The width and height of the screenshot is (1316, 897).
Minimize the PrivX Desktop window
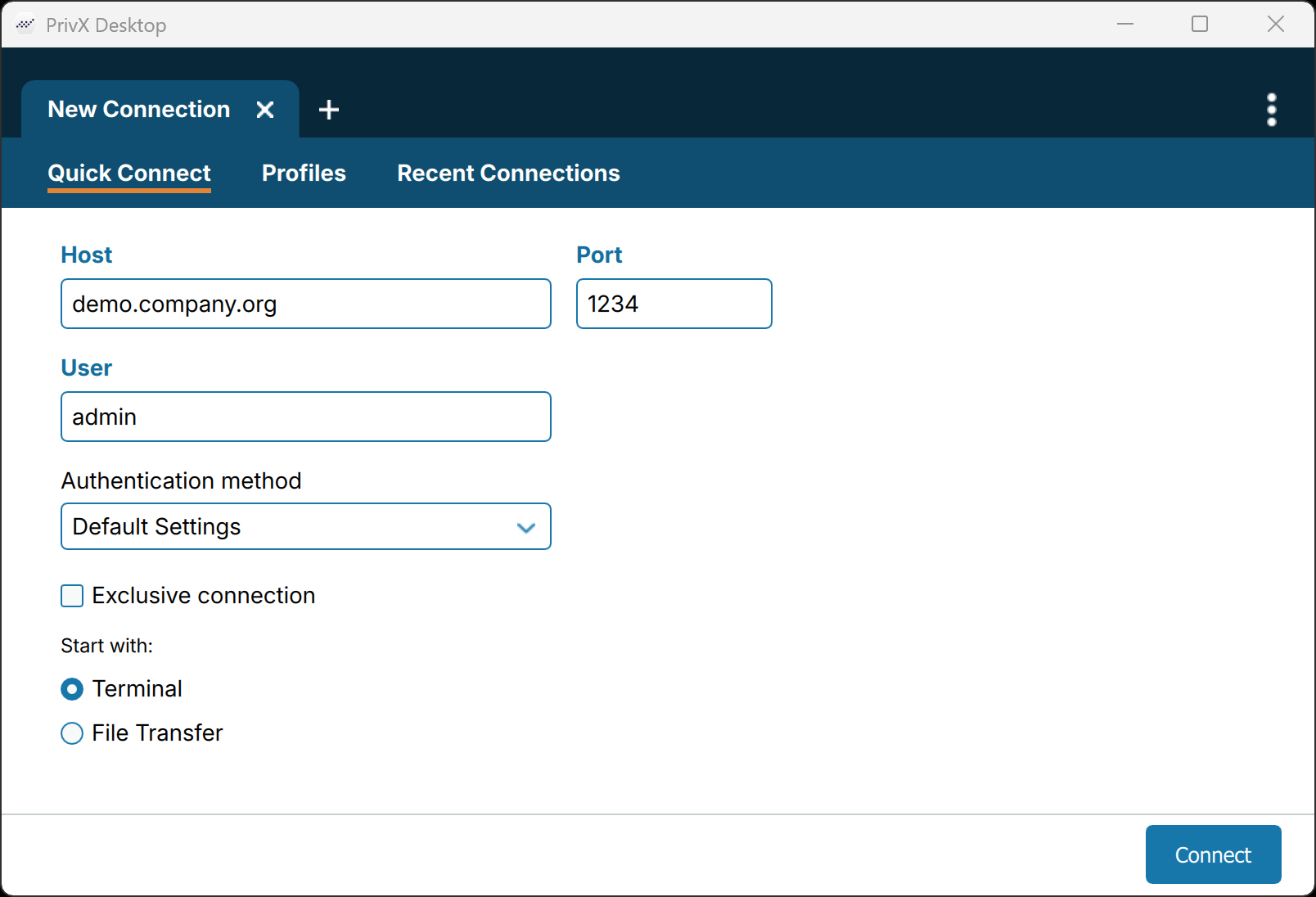coord(1124,24)
